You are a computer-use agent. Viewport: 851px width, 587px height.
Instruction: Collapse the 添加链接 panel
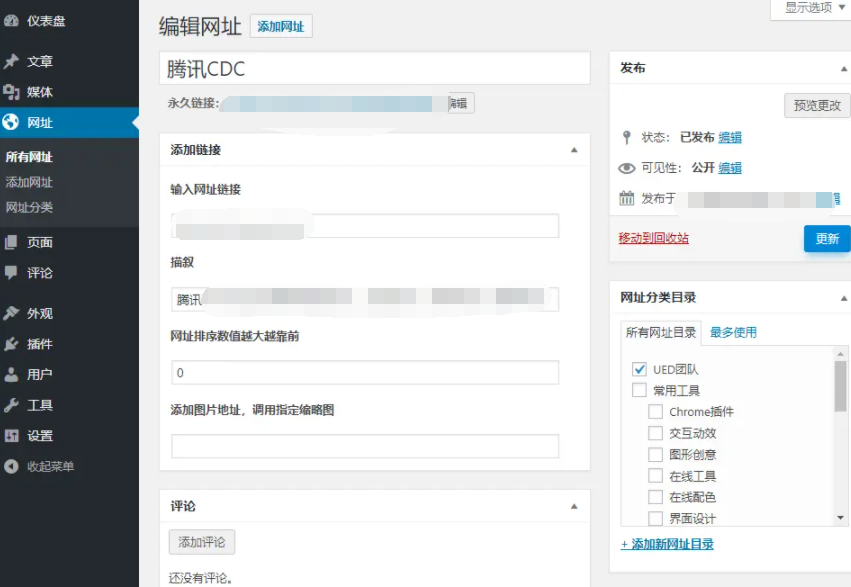[x=574, y=150]
